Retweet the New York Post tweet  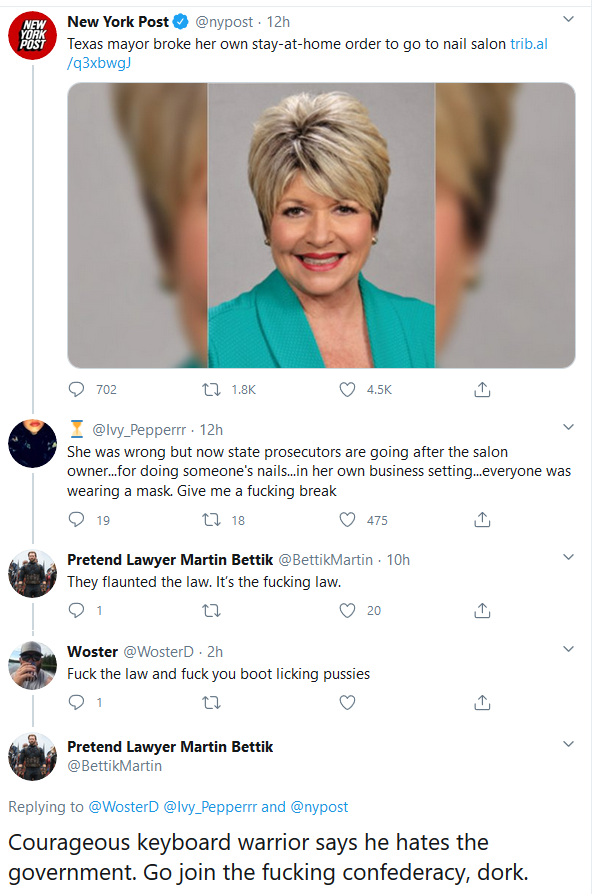point(212,389)
